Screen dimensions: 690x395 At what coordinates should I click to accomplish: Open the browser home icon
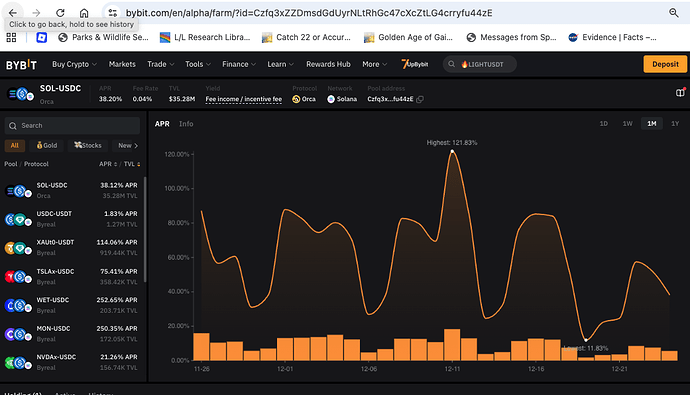pyautogui.click(x=84, y=13)
